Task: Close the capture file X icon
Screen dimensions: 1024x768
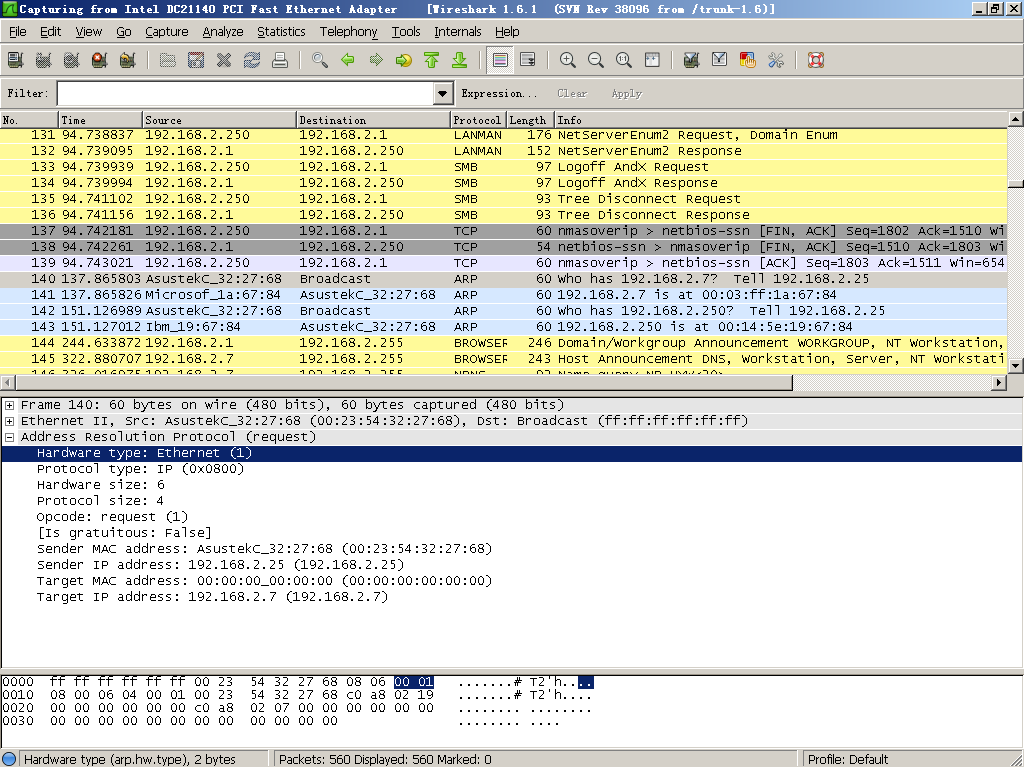Action: pyautogui.click(x=224, y=60)
